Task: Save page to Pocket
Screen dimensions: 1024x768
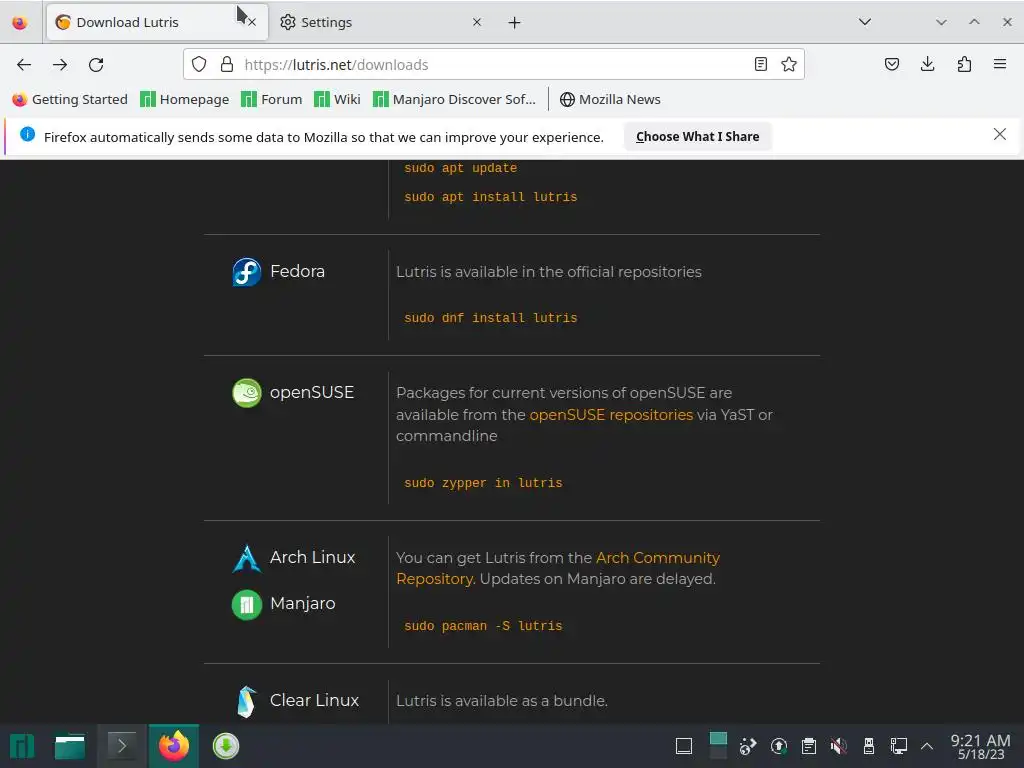Action: [892, 65]
